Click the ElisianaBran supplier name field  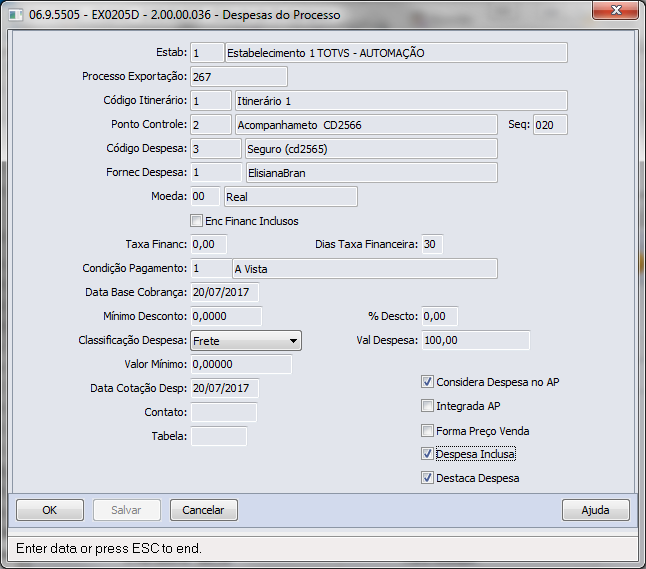[x=372, y=172]
